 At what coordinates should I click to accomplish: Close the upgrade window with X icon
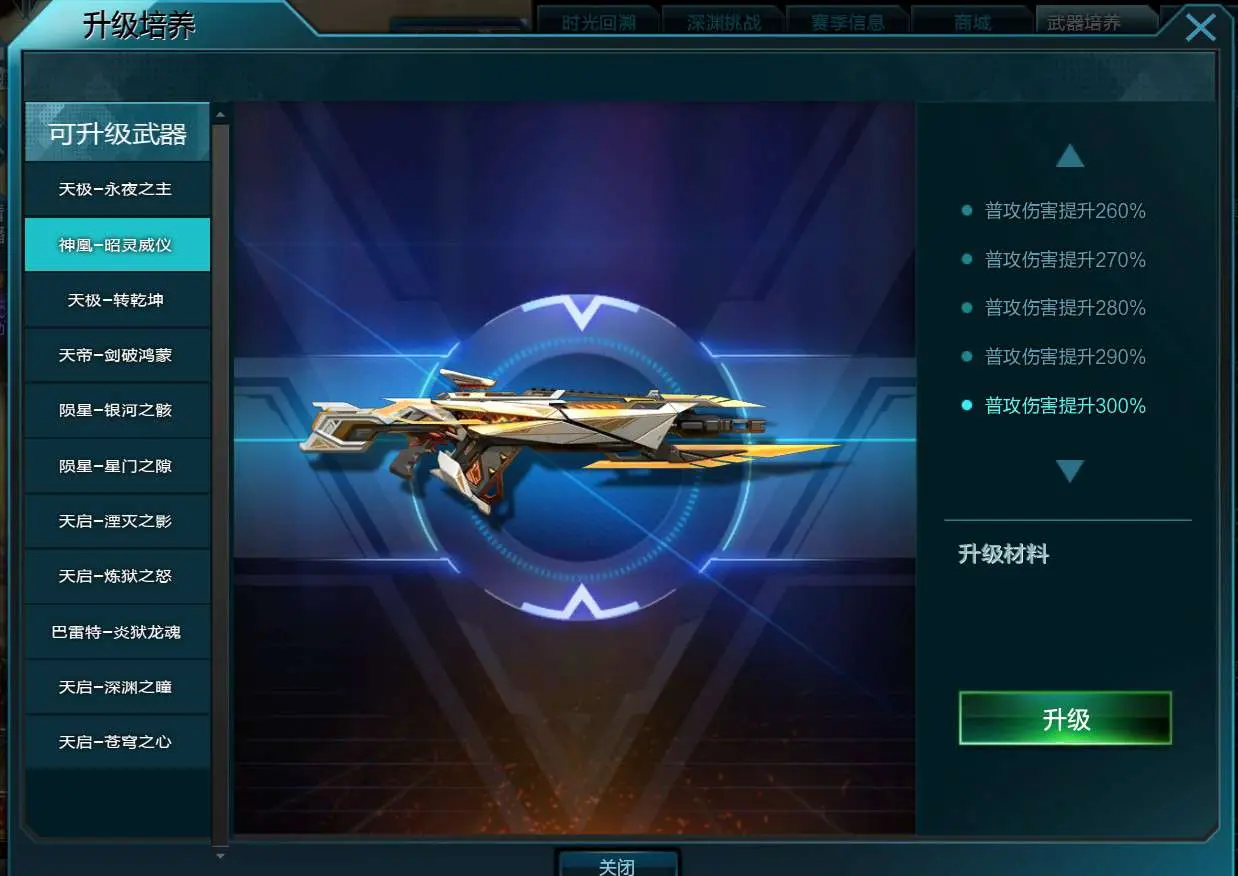pyautogui.click(x=1200, y=27)
